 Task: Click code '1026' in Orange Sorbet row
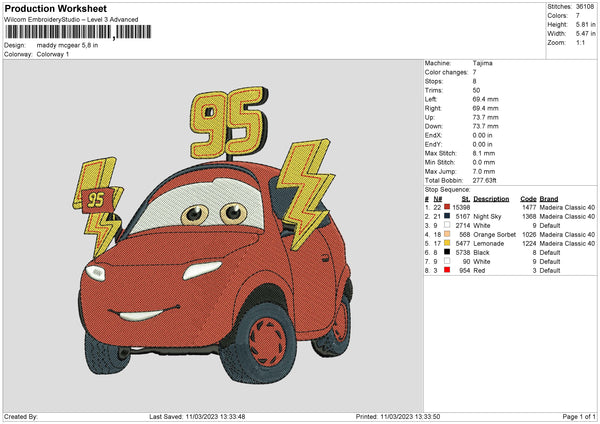click(x=529, y=234)
